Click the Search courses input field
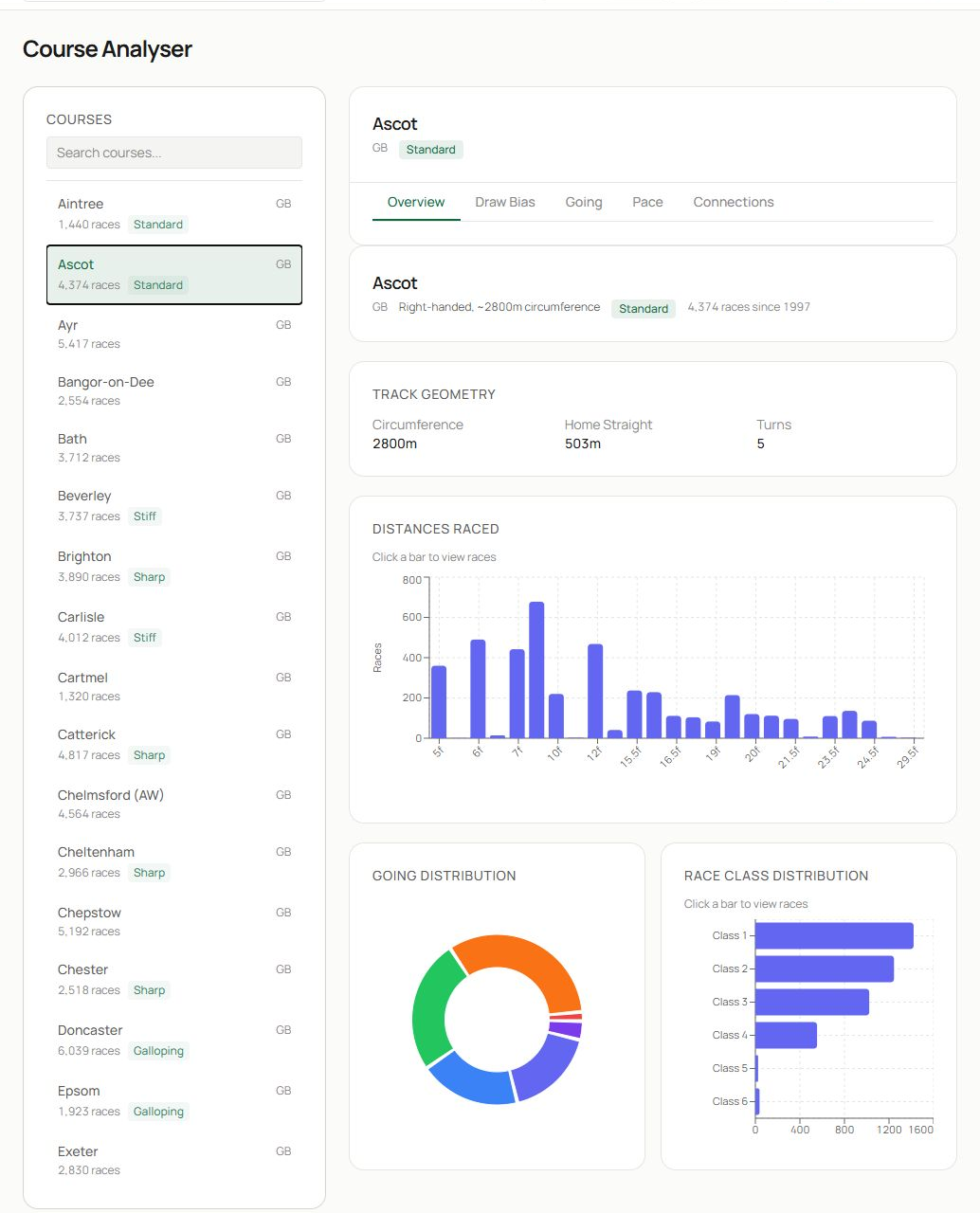980x1213 pixels. 174,153
